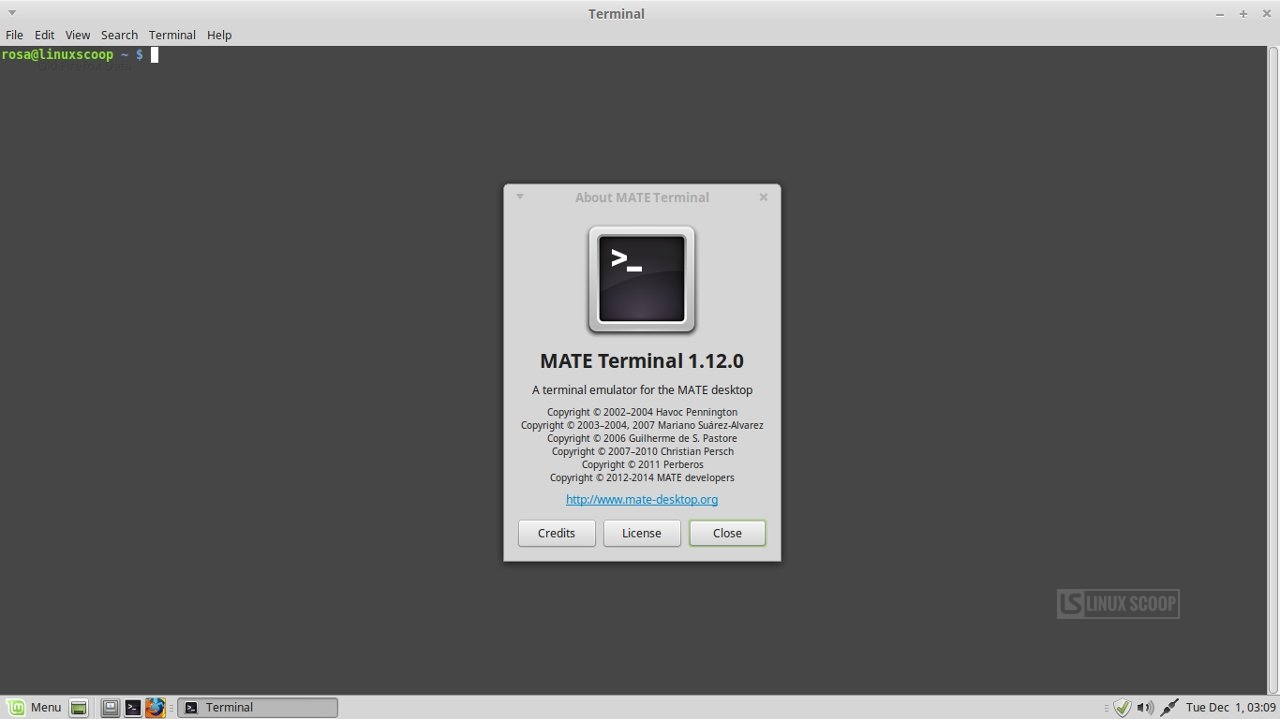Viewport: 1280px width, 719px height.
Task: Launch Firefox from the panel
Action: tap(155, 707)
